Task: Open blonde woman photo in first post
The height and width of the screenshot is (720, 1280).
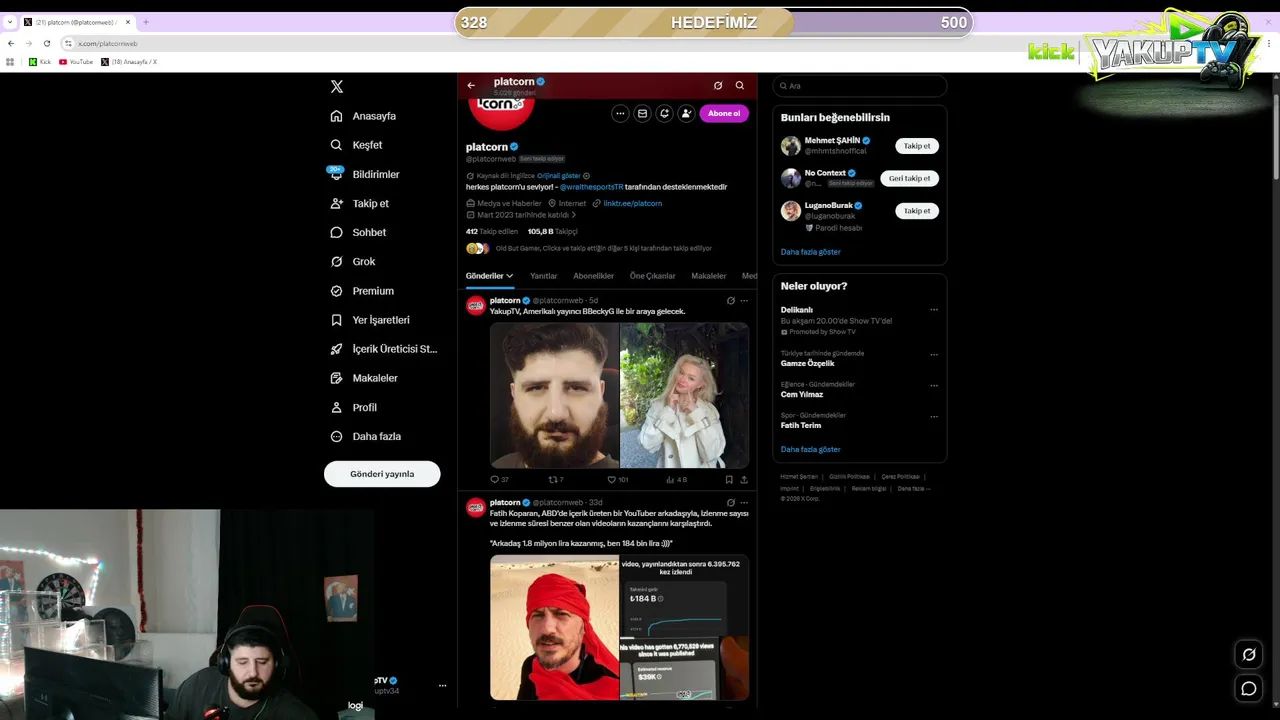Action: point(685,395)
